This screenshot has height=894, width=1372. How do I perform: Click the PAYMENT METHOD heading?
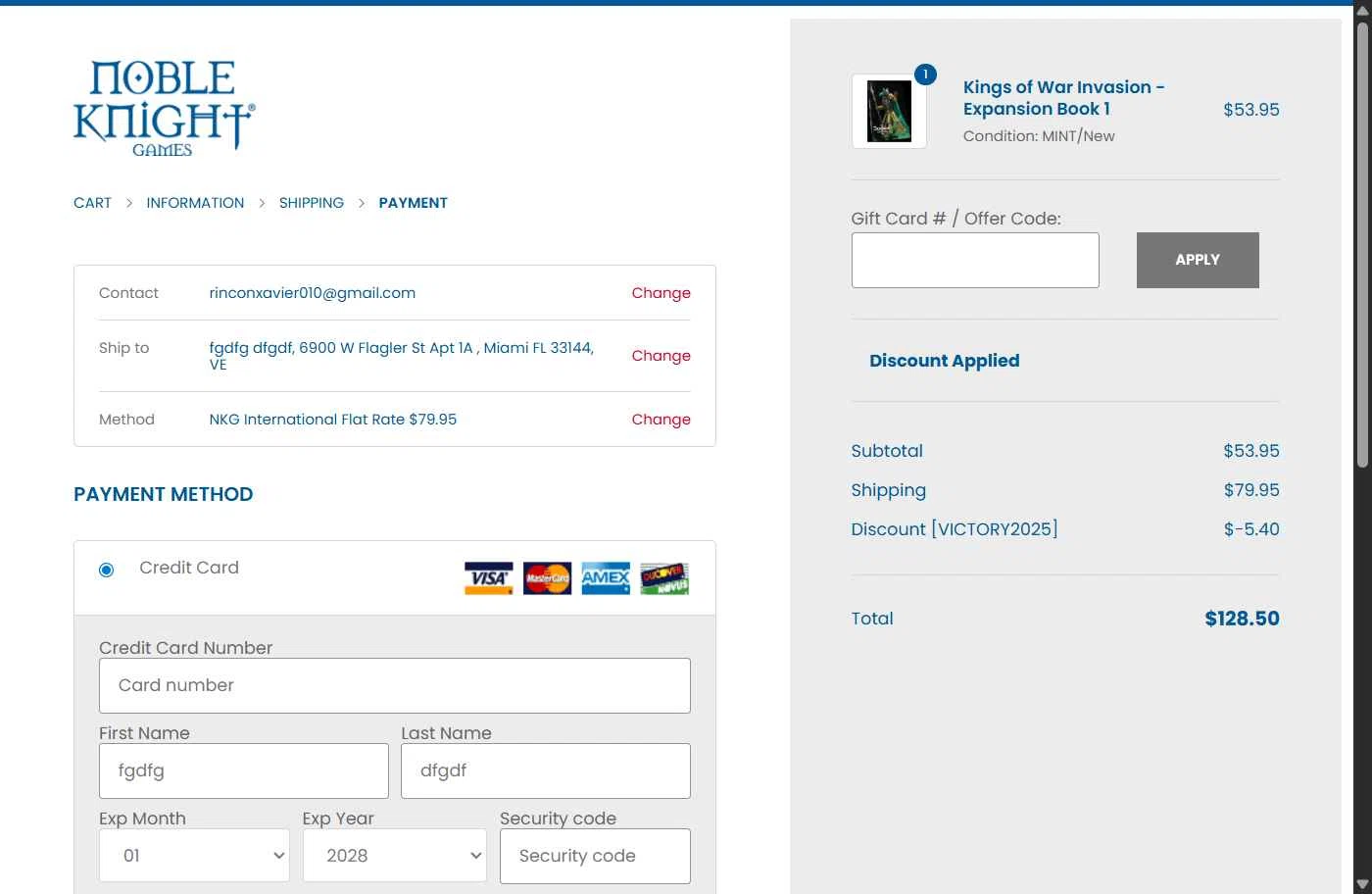click(164, 494)
